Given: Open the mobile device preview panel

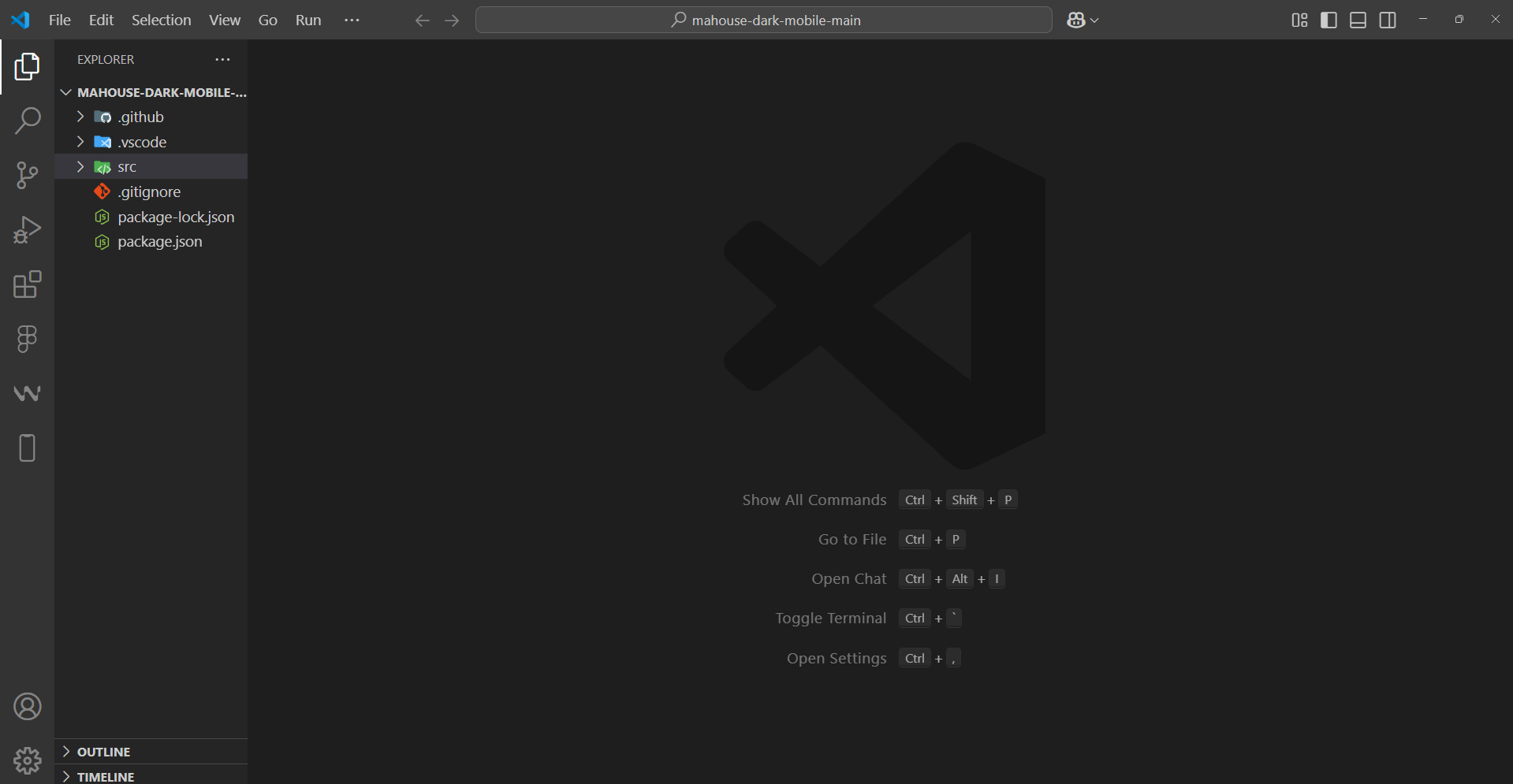Looking at the screenshot, I should coord(27,448).
